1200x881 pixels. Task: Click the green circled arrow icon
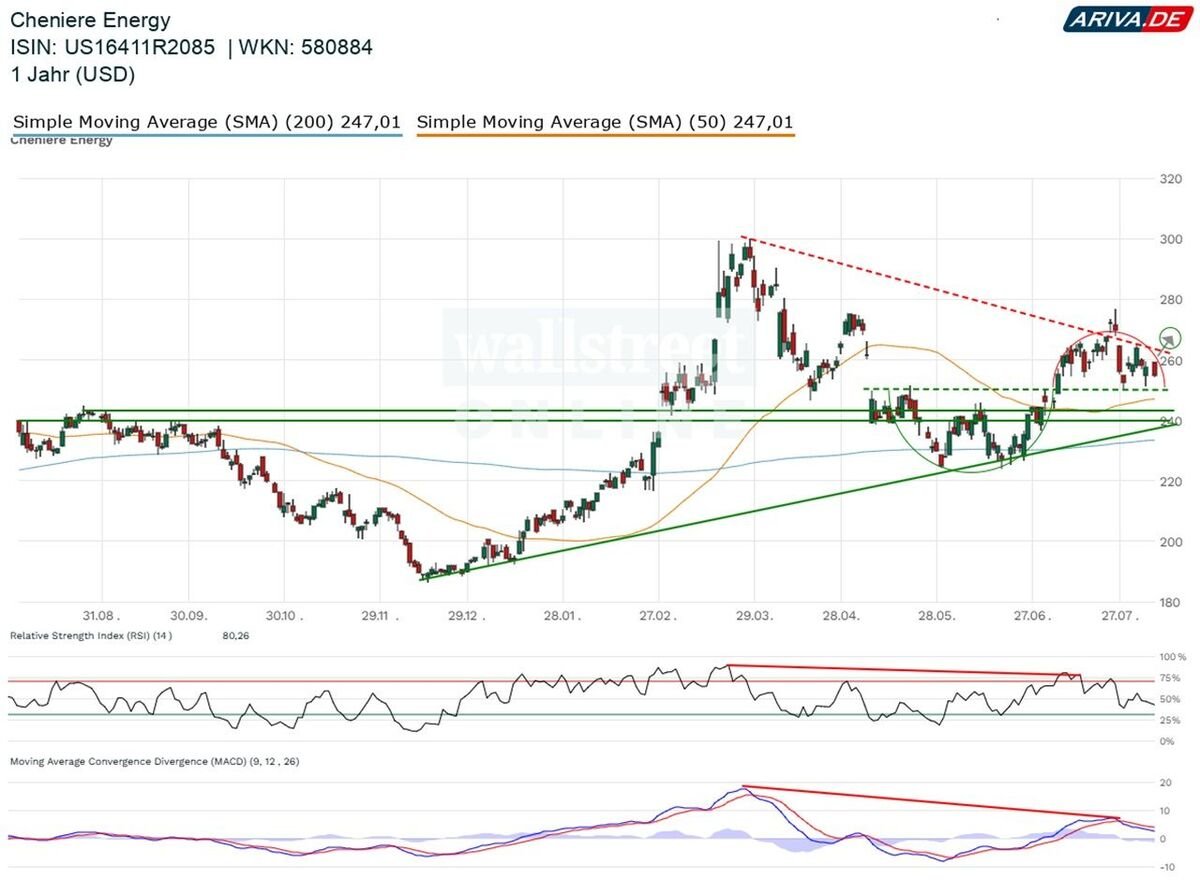point(1171,338)
